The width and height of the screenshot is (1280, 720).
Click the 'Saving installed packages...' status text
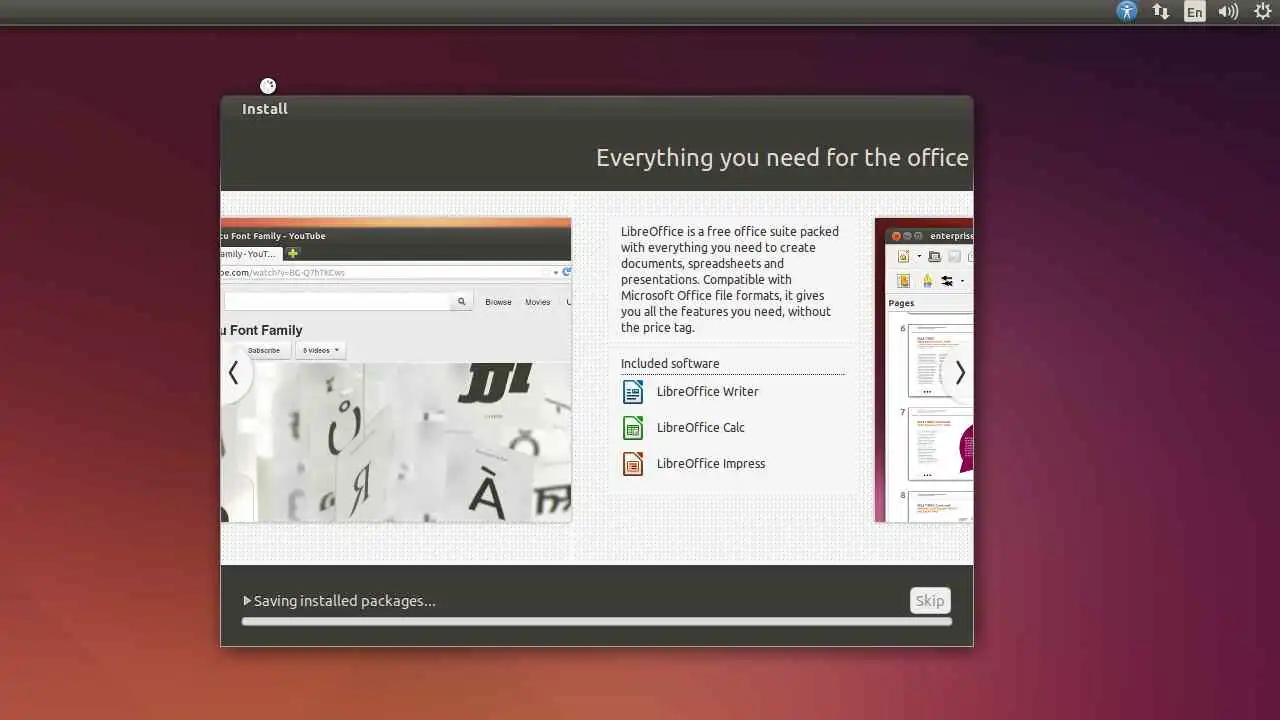click(x=344, y=601)
